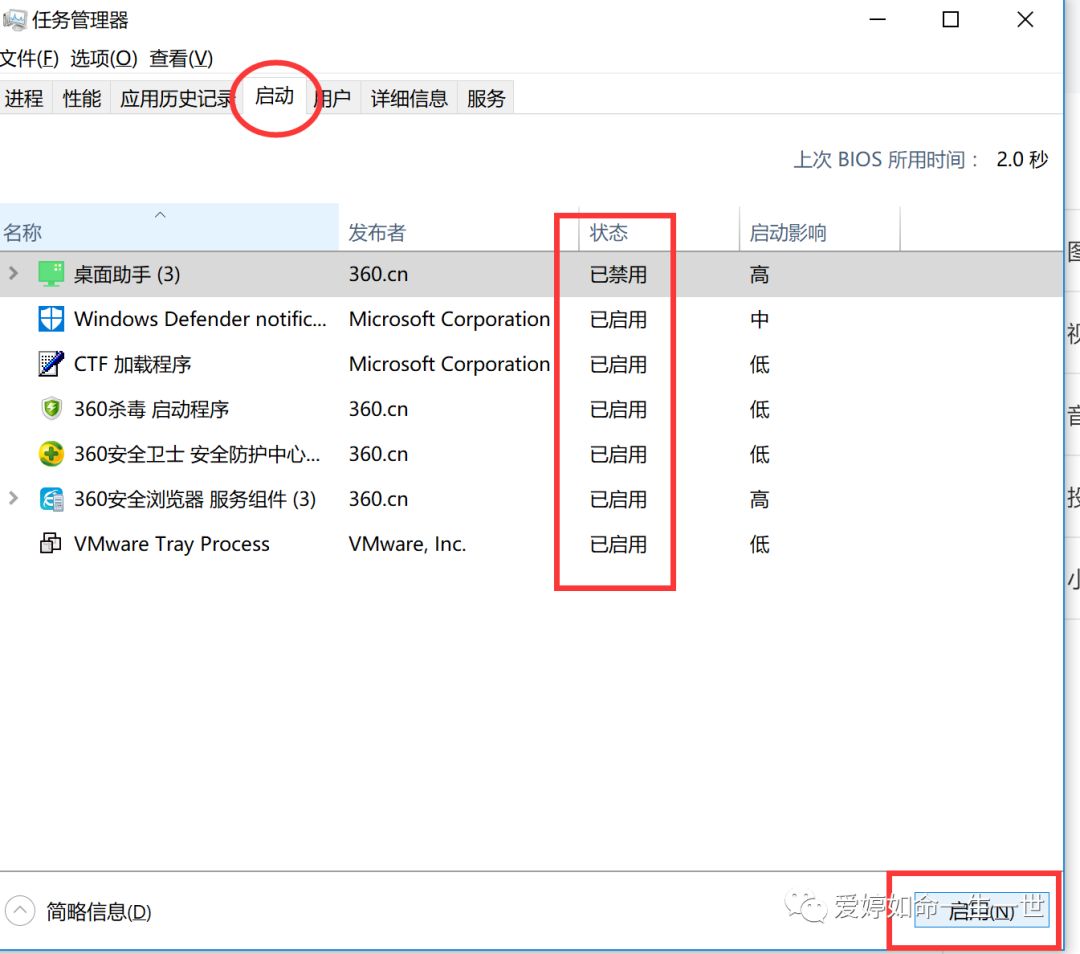Switch to the 用户 tab

[333, 98]
